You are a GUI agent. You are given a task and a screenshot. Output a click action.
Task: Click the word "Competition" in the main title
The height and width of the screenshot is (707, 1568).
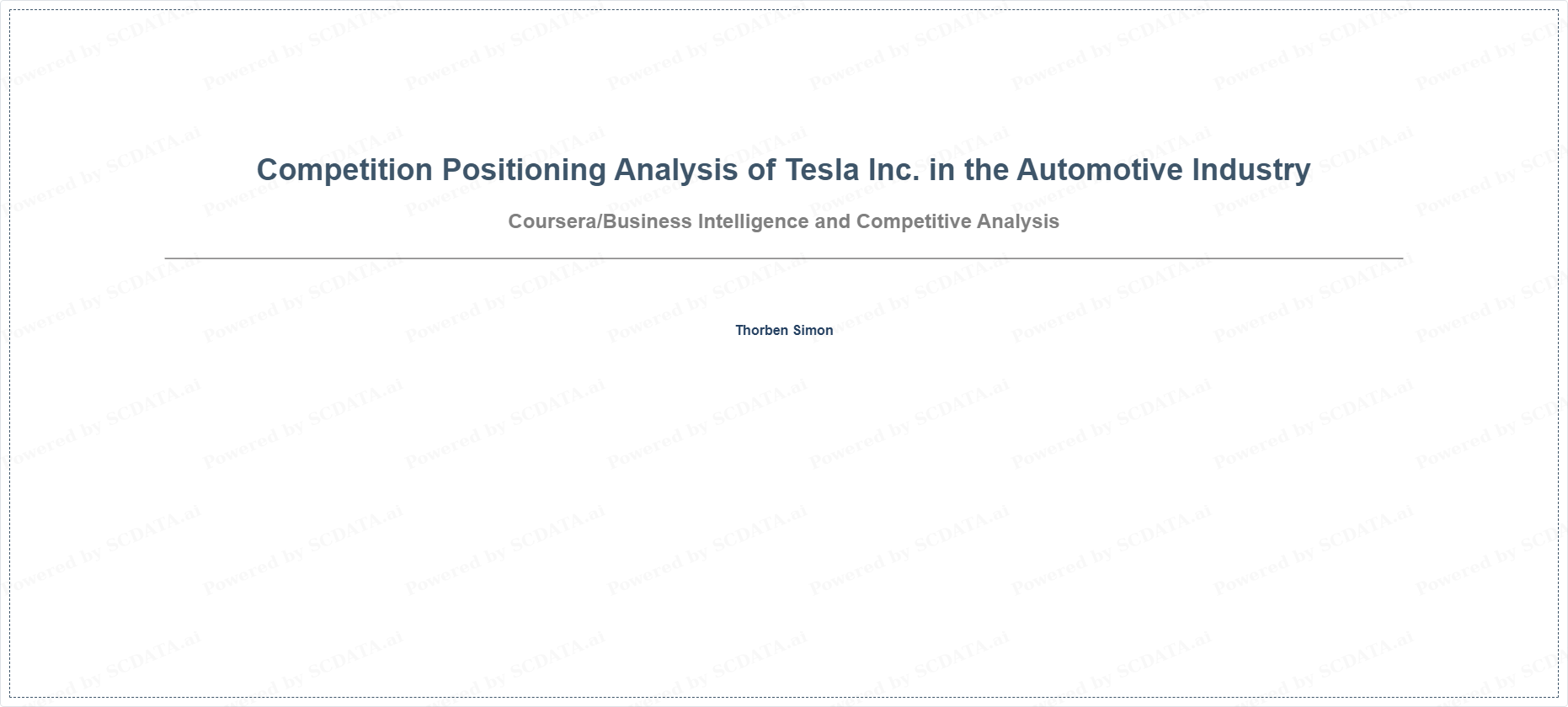point(345,171)
